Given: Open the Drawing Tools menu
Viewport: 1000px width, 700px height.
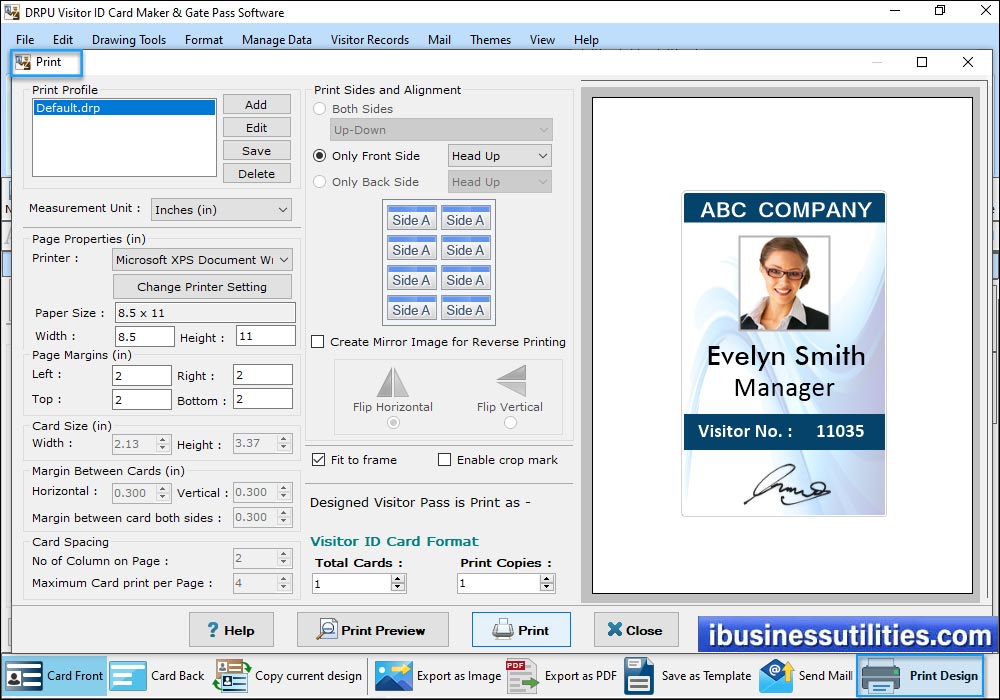Looking at the screenshot, I should click(x=129, y=40).
